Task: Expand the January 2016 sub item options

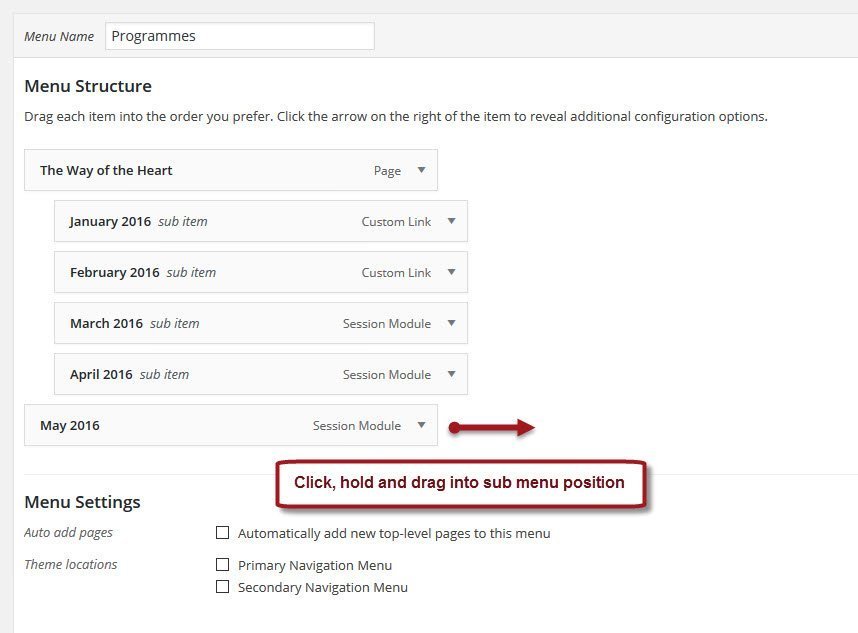Action: click(450, 221)
